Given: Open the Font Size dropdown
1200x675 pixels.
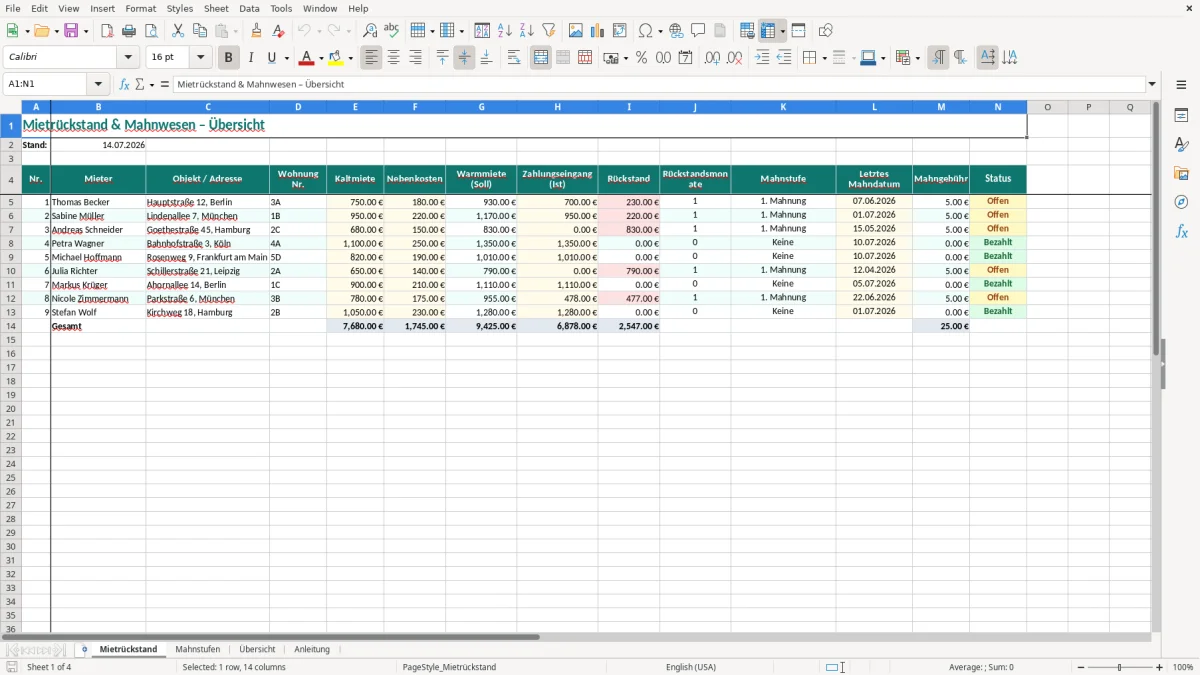Looking at the screenshot, I should [200, 58].
